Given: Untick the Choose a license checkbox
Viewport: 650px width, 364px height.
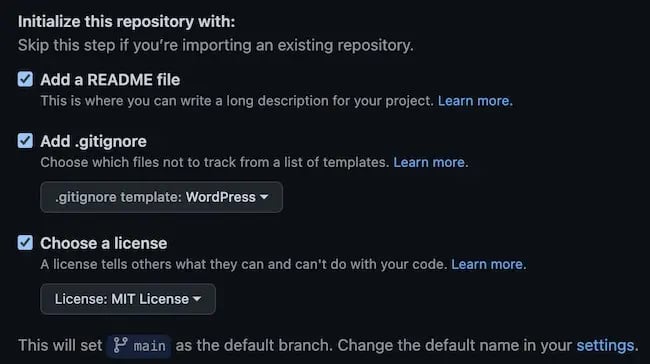Looking at the screenshot, I should point(25,243).
